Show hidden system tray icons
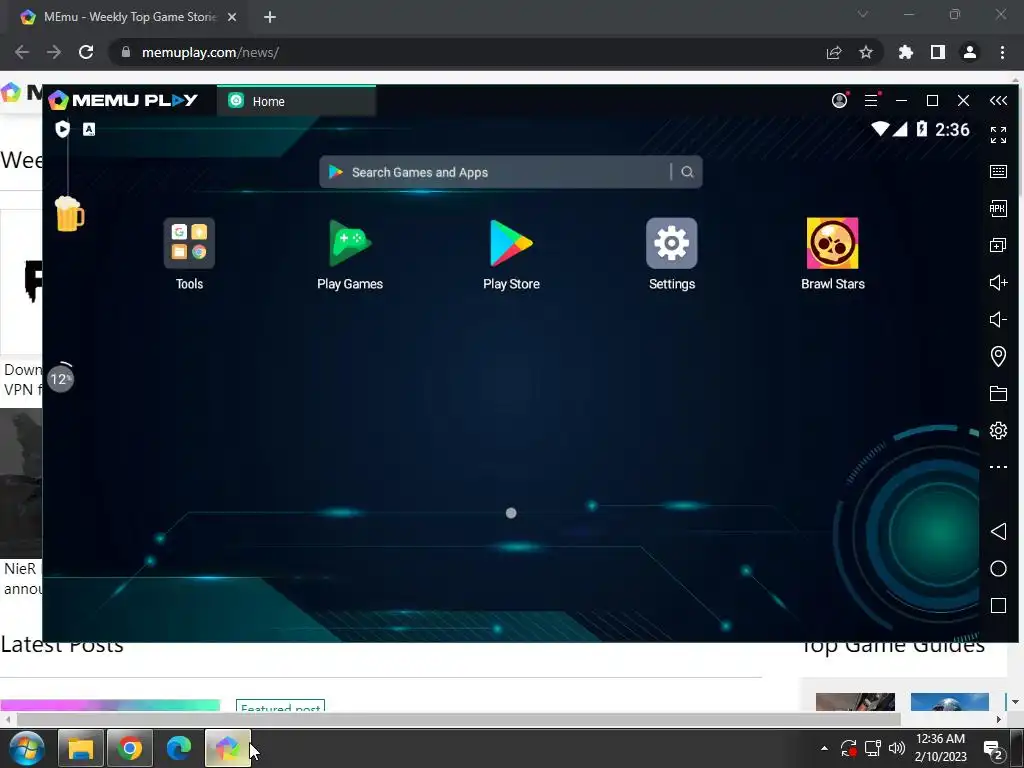This screenshot has width=1024, height=768. pos(824,748)
